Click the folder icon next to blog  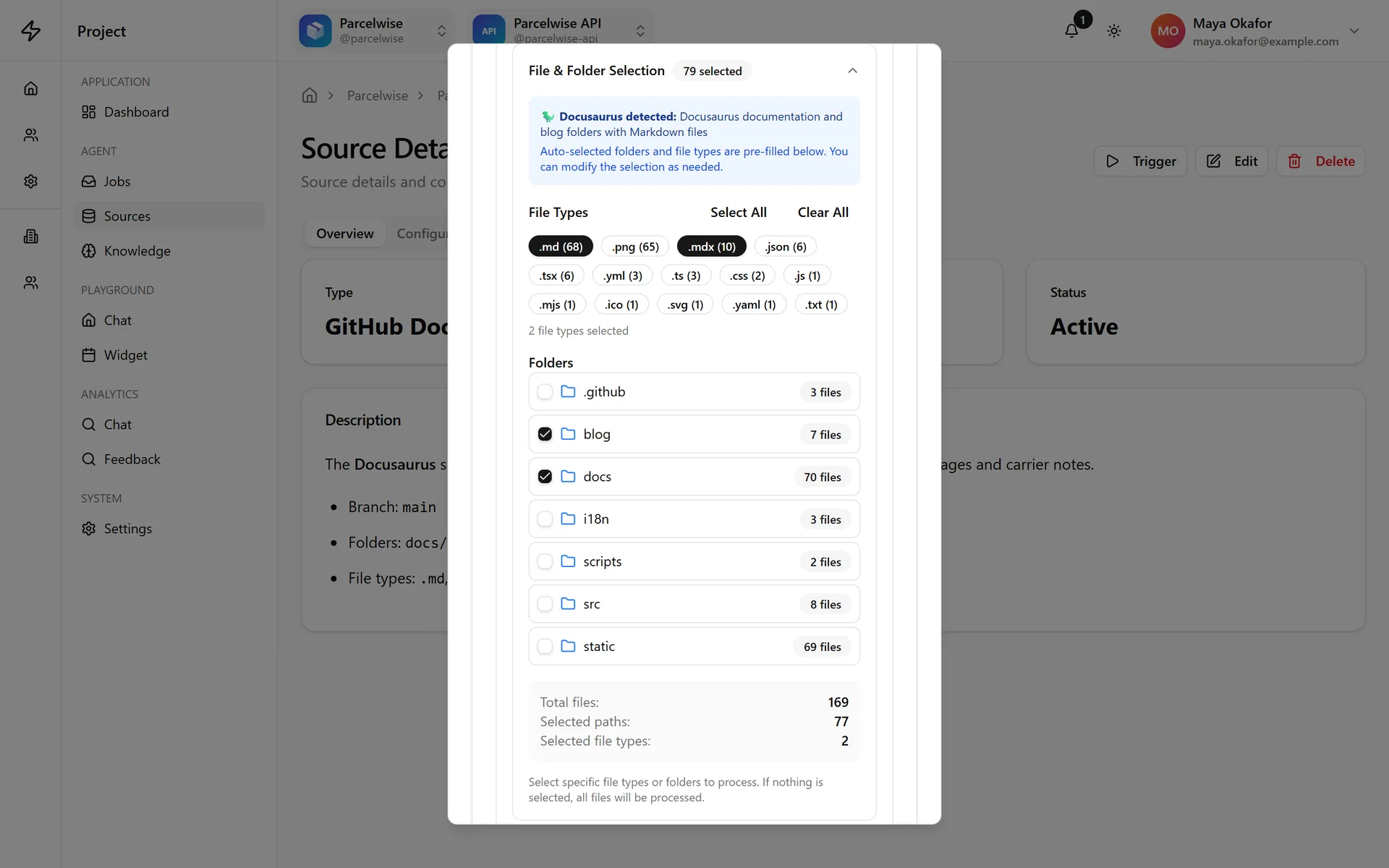(568, 434)
